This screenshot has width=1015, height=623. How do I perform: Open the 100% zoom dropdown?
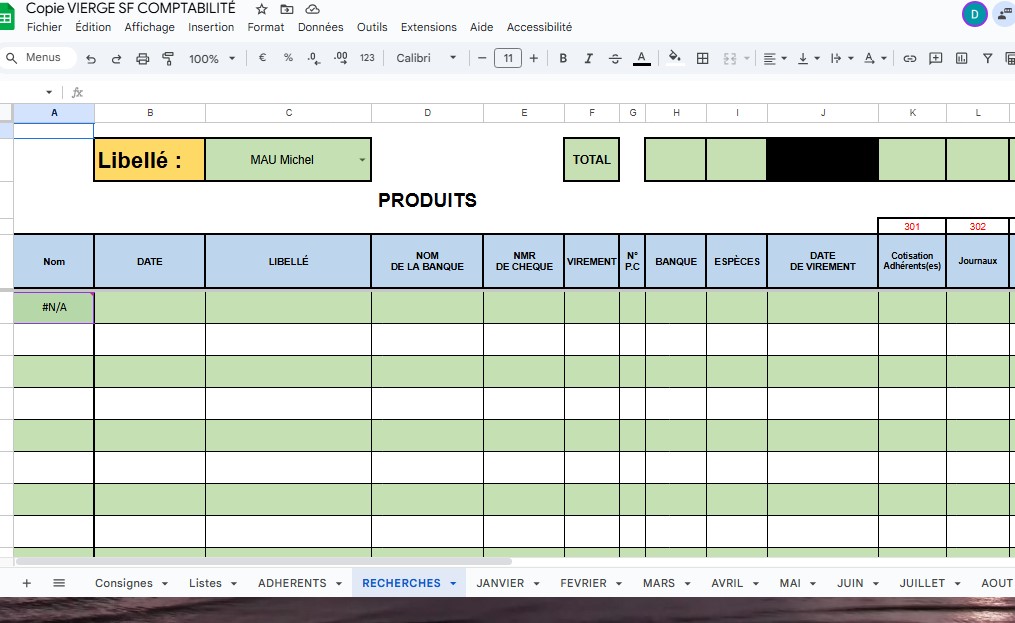point(212,59)
